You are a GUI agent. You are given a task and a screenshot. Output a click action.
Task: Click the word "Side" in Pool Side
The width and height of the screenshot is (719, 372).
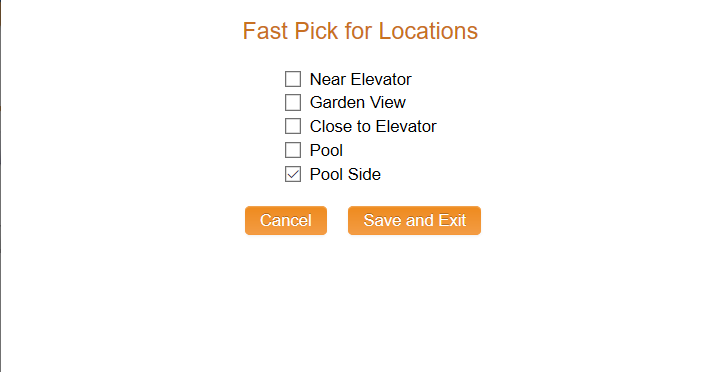point(364,174)
